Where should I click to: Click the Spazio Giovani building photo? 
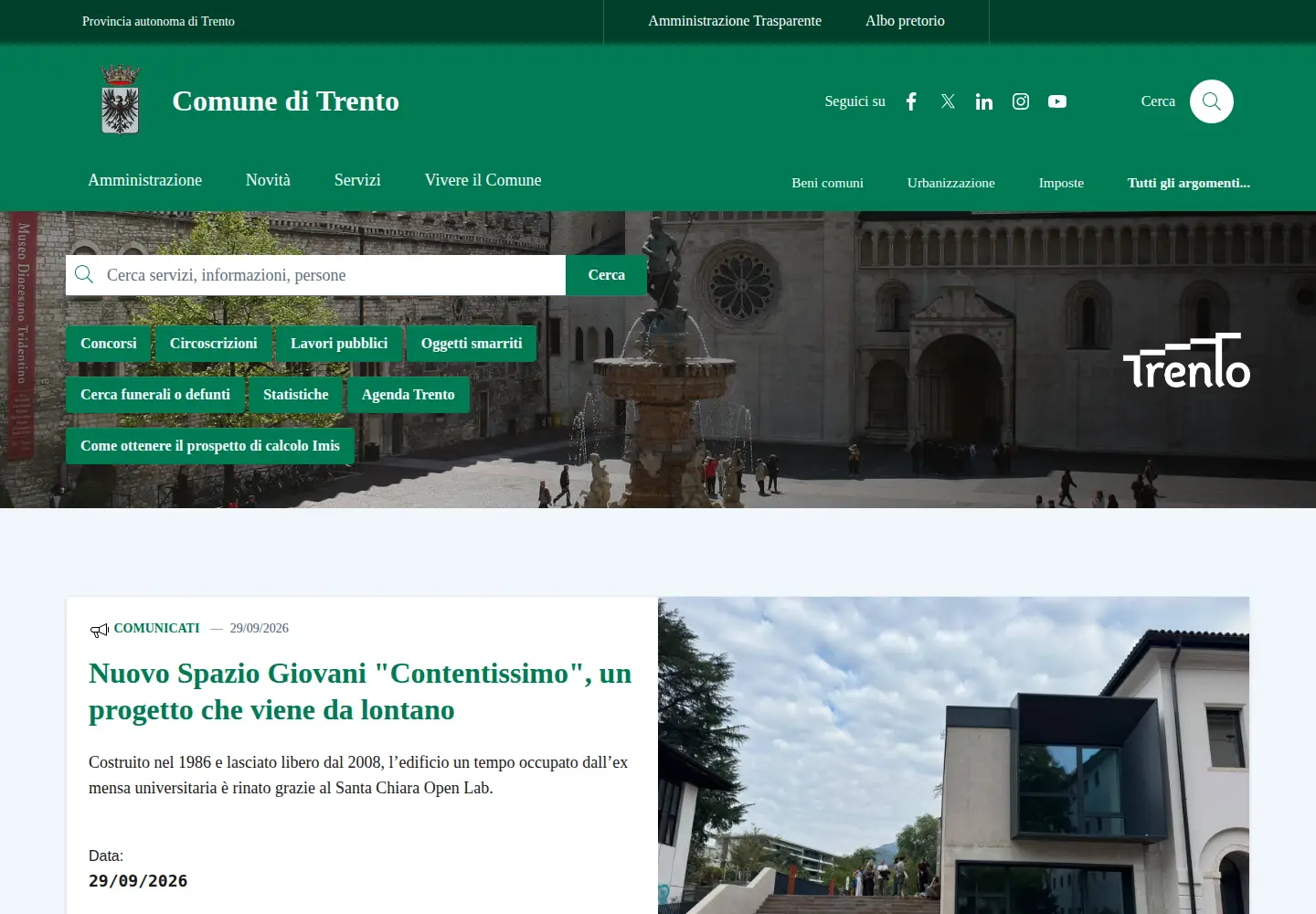tap(953, 755)
